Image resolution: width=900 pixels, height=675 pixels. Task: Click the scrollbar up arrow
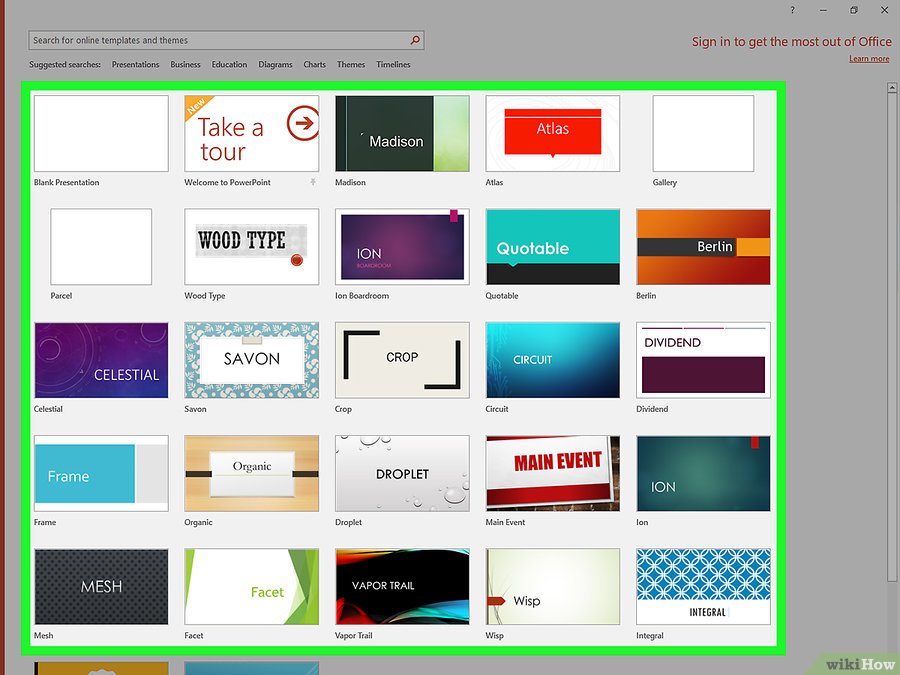point(890,89)
